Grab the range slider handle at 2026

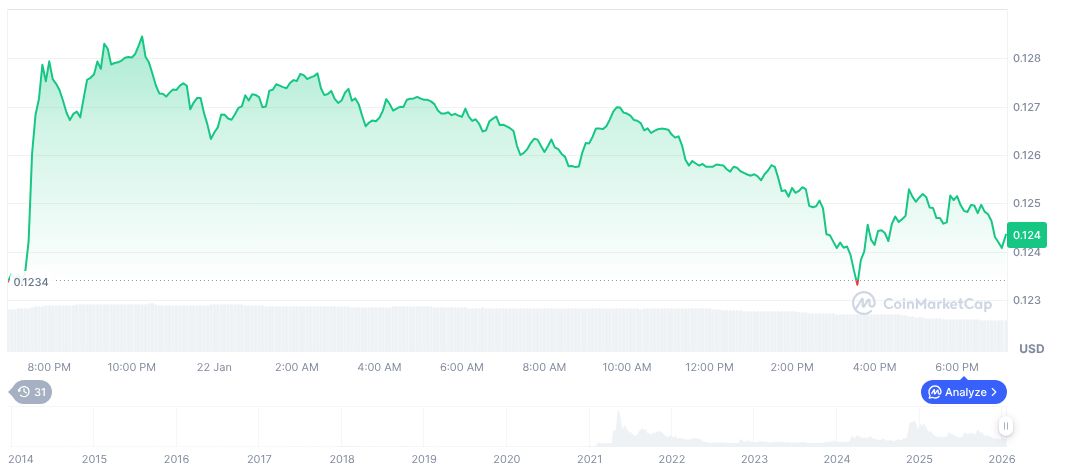pos(1006,426)
